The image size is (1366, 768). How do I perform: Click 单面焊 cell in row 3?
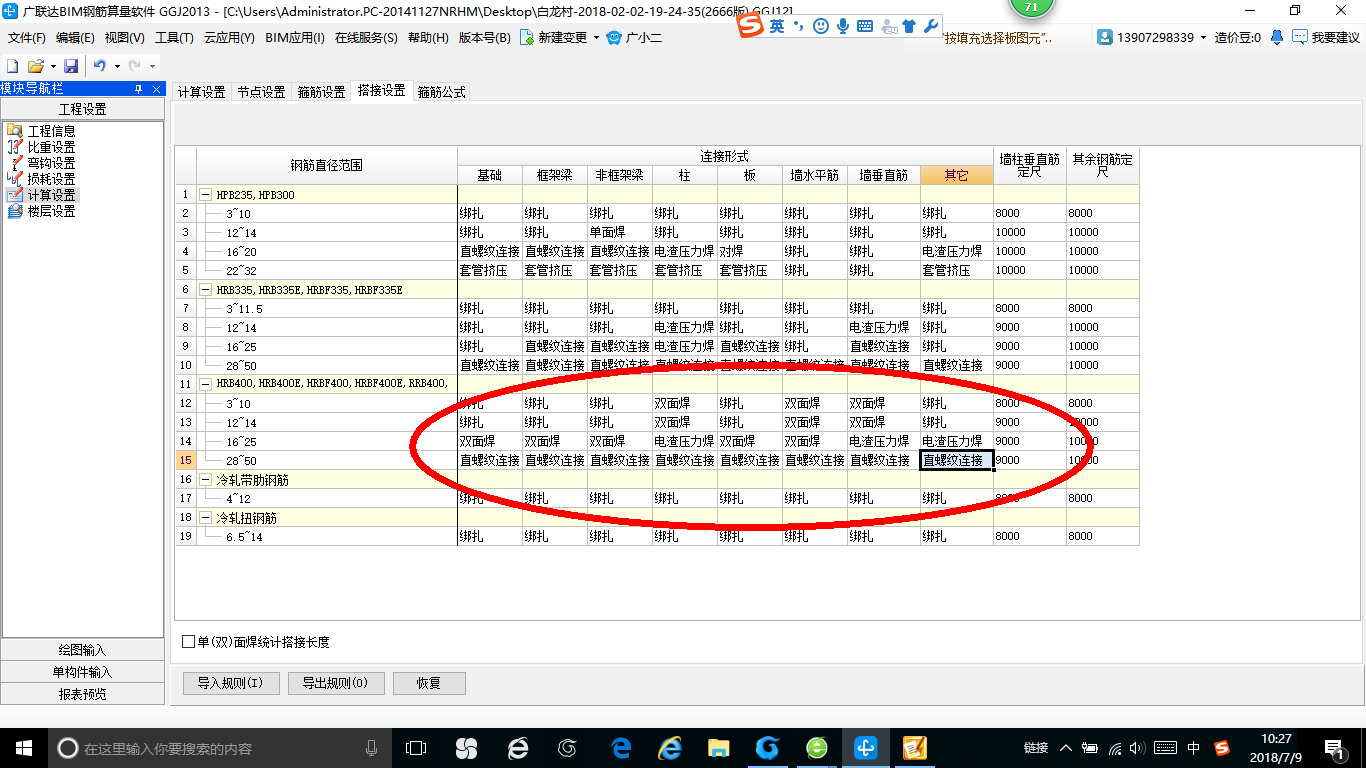click(620, 232)
